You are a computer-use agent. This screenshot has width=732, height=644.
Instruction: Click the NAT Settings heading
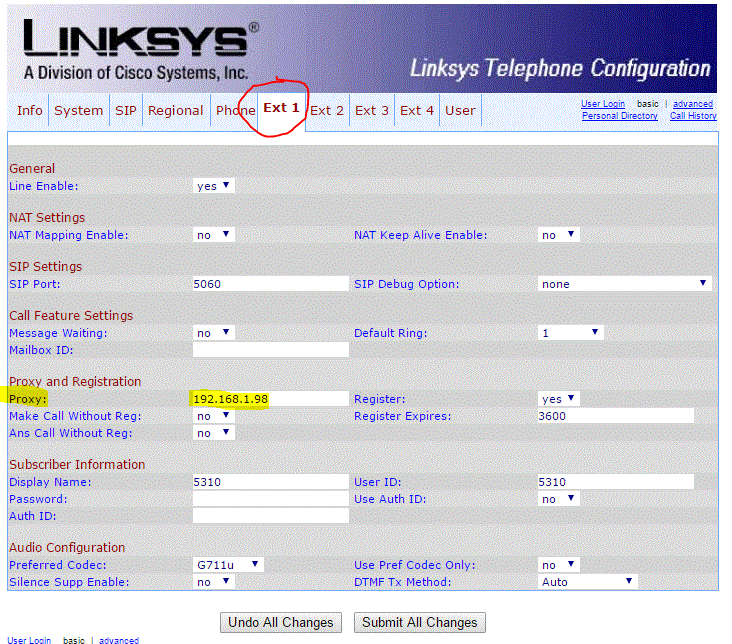pos(47,218)
